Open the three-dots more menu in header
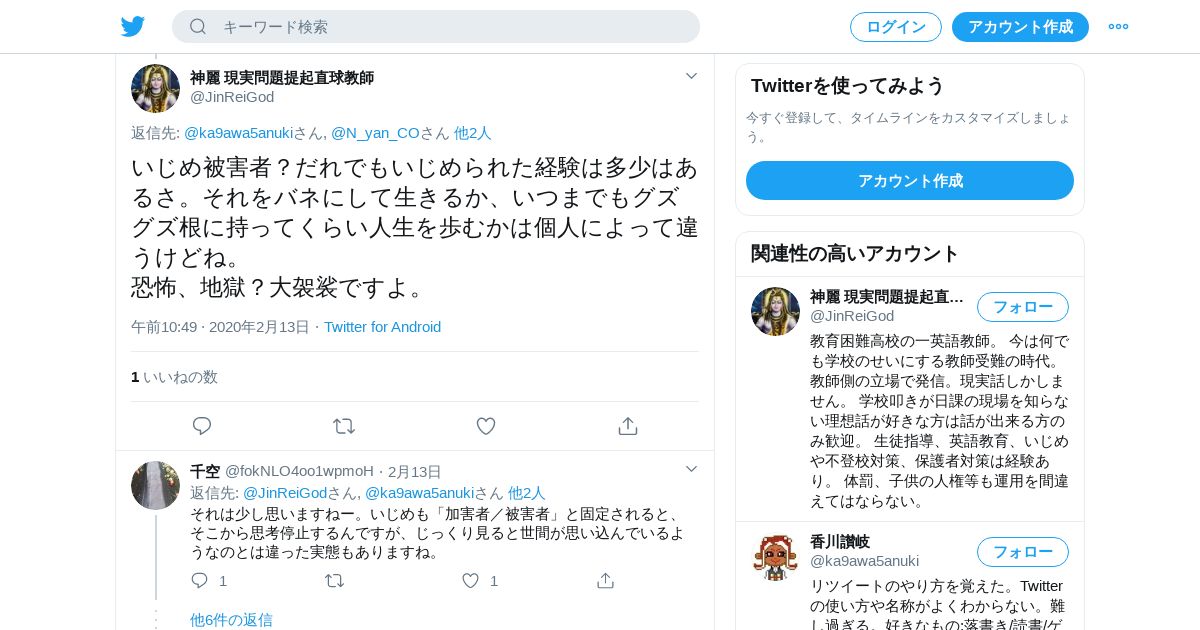The width and height of the screenshot is (1200, 630). (x=1118, y=27)
